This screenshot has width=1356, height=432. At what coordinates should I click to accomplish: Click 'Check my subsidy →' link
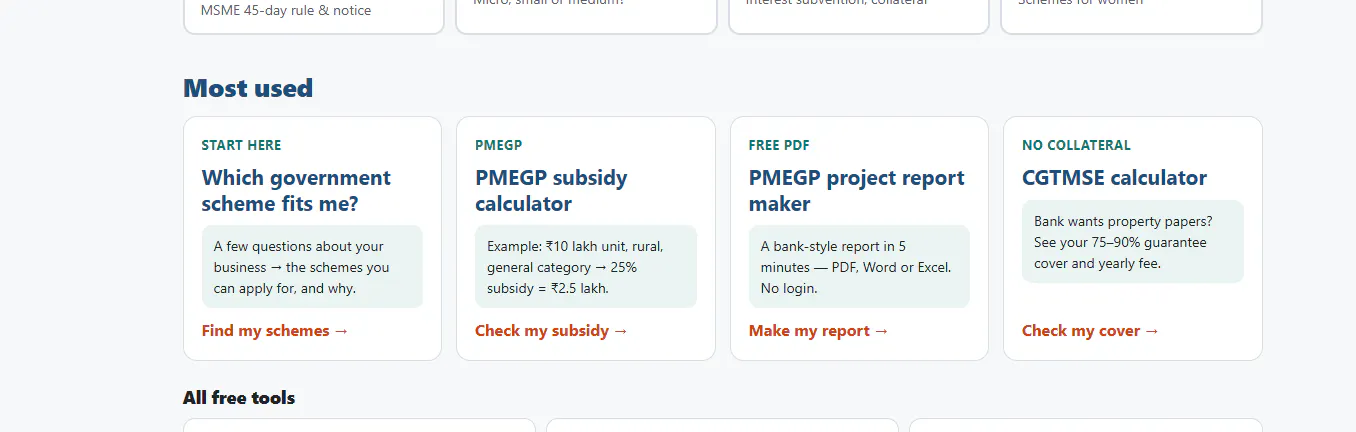551,331
